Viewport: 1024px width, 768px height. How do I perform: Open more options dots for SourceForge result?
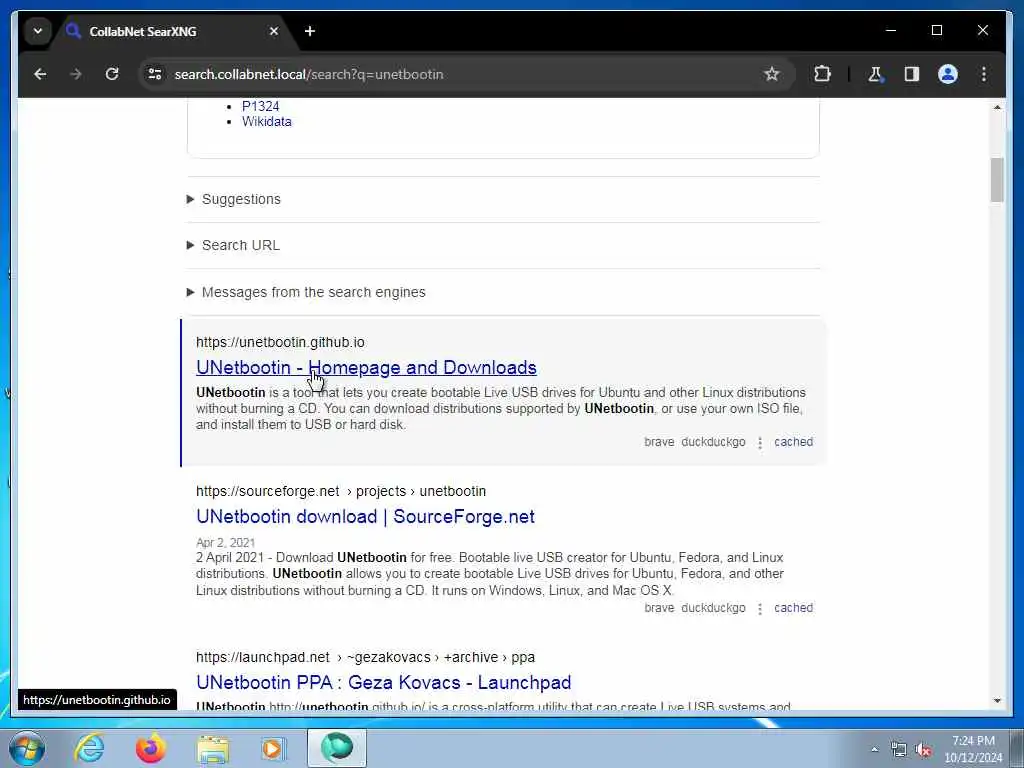point(760,609)
